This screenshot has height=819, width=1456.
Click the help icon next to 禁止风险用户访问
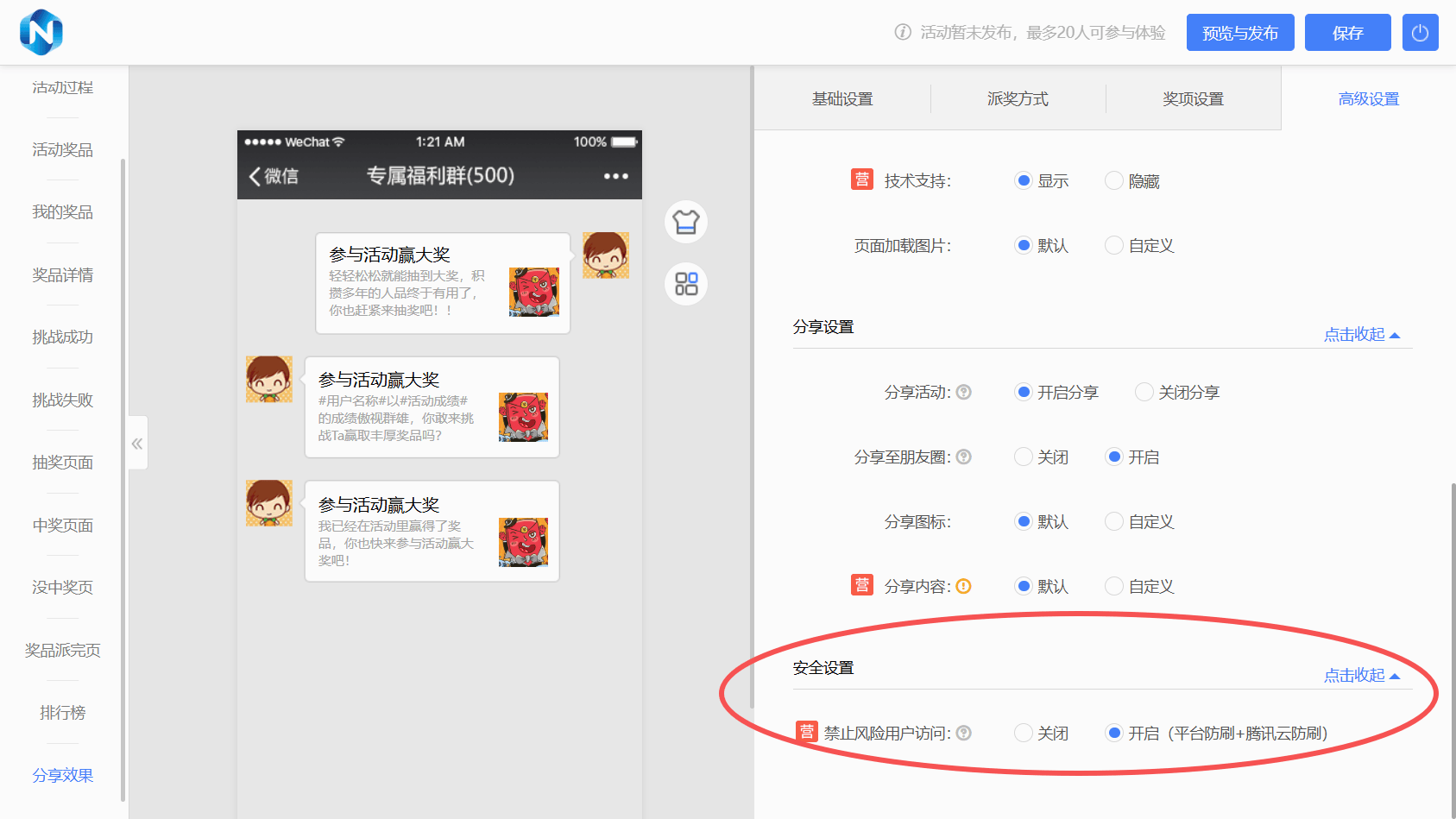964,733
